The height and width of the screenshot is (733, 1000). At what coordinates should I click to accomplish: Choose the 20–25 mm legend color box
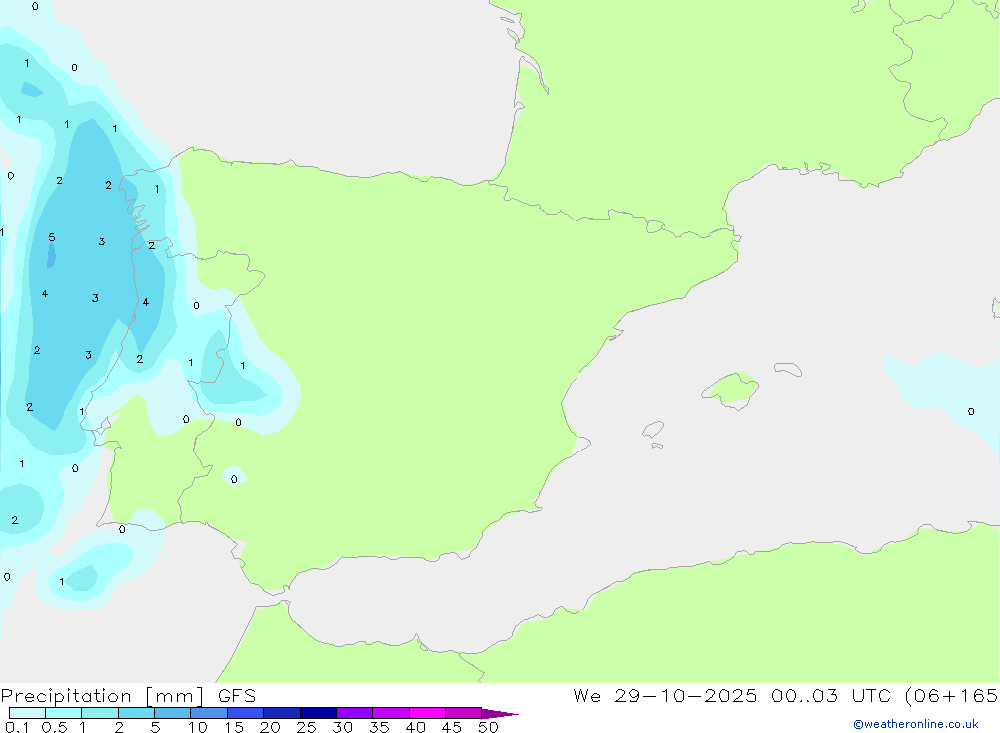click(x=282, y=713)
